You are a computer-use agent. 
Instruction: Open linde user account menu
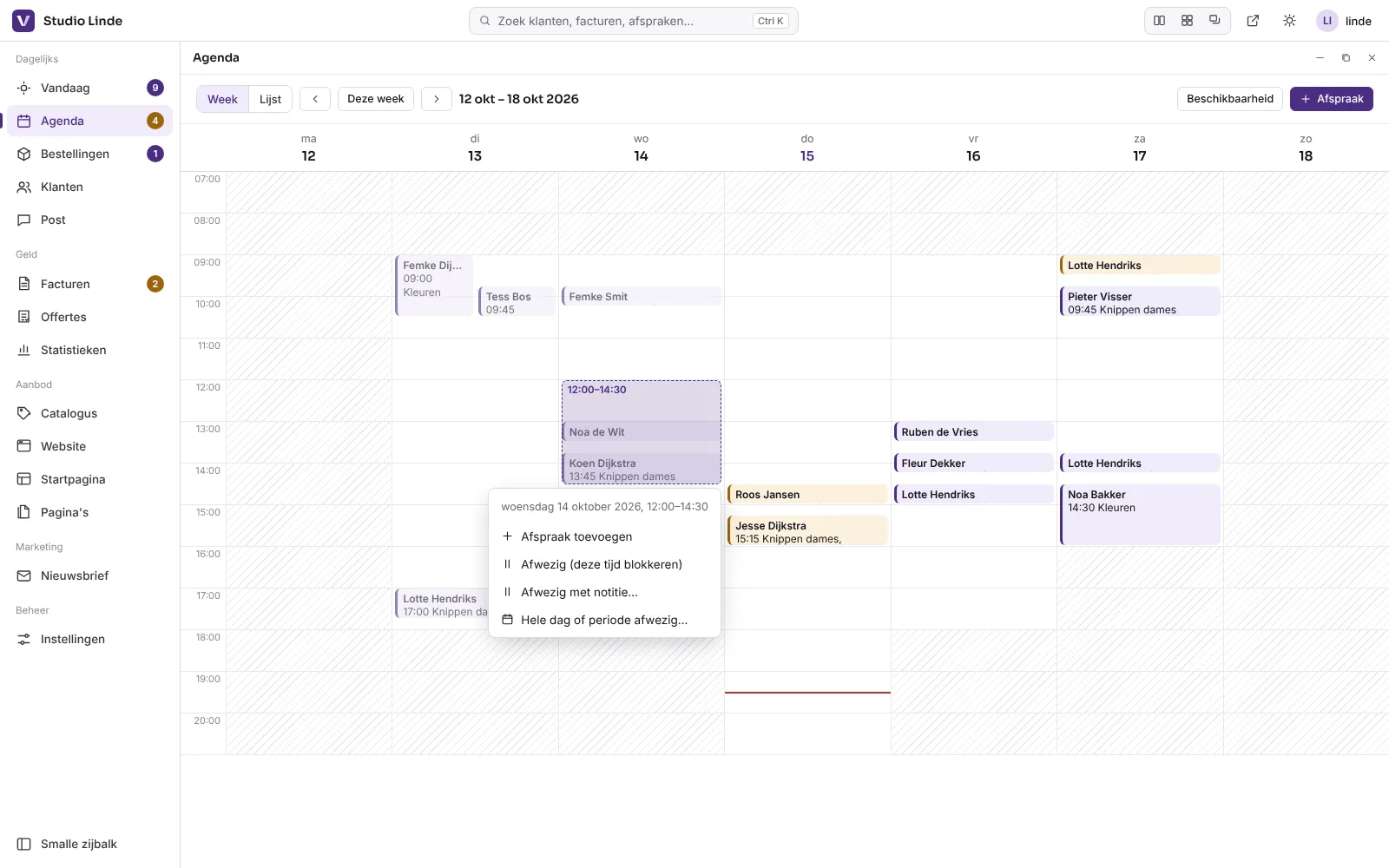pyautogui.click(x=1345, y=21)
